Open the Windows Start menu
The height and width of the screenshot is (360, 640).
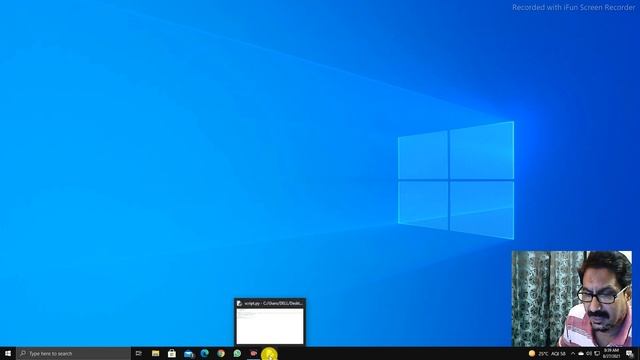[8, 353]
